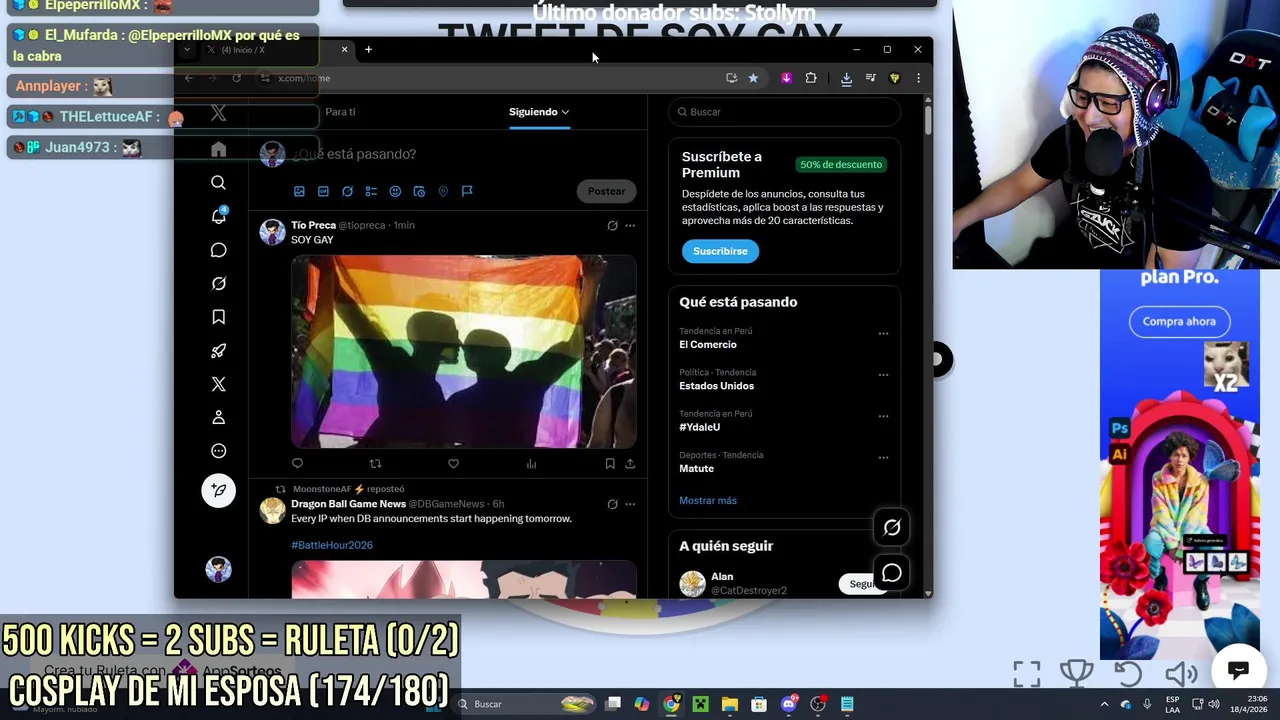Add a GIF in the post composer
The image size is (1280, 720).
(x=323, y=191)
